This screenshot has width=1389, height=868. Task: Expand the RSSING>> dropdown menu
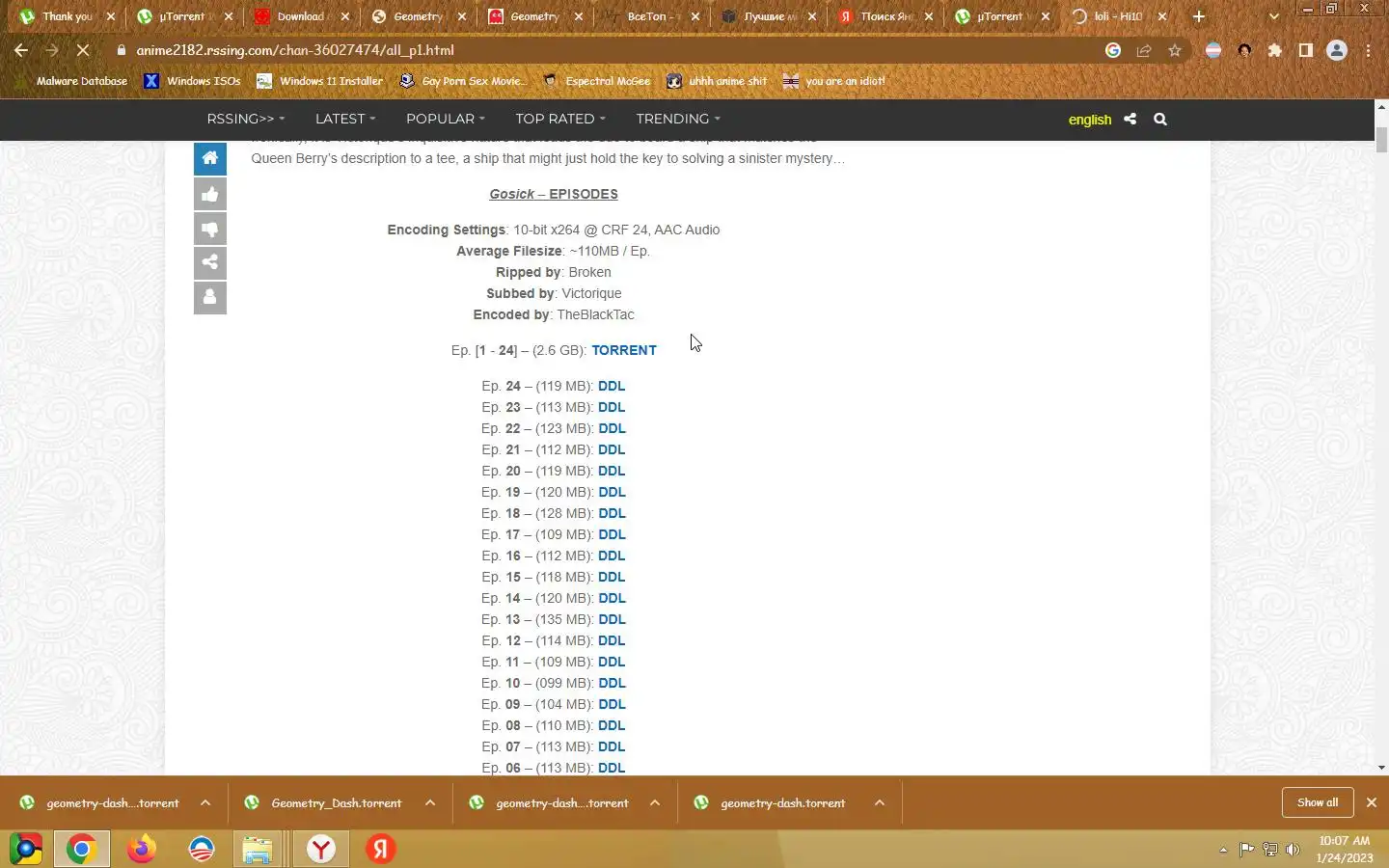pos(246,119)
